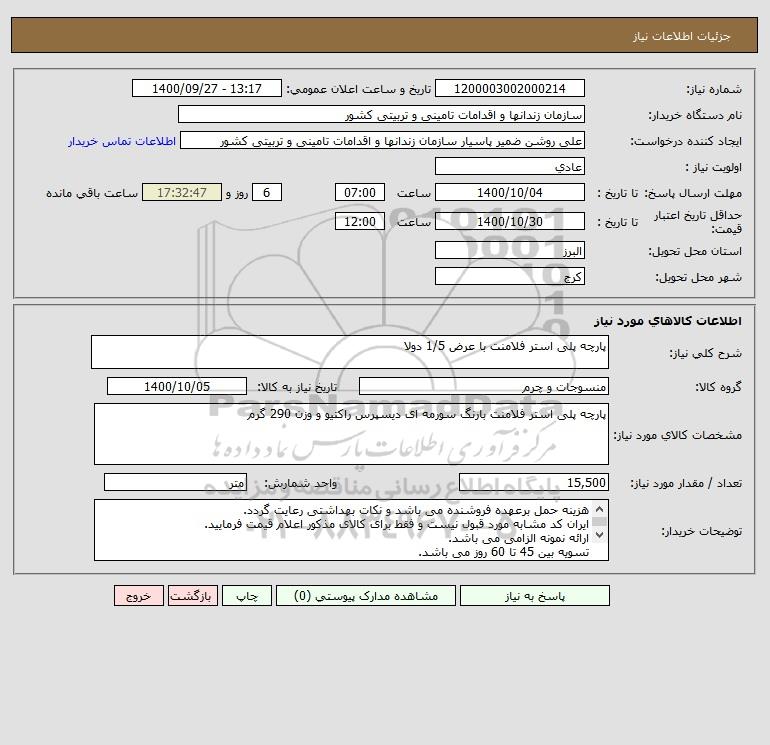Open اطلاعات تماس خریدار link
The height and width of the screenshot is (745, 770).
coord(122,141)
